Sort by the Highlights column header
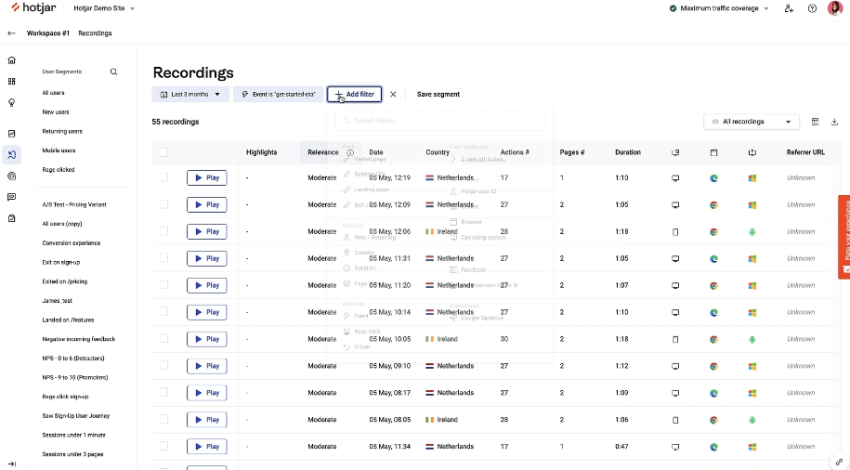This screenshot has height=470, width=850. click(x=261, y=152)
